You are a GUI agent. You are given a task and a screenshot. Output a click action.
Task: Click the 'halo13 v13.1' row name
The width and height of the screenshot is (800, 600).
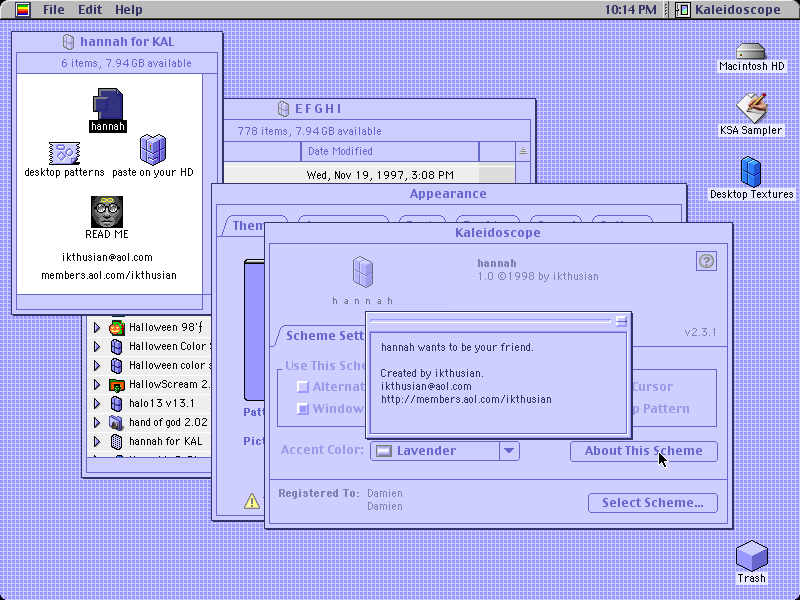click(x=161, y=404)
